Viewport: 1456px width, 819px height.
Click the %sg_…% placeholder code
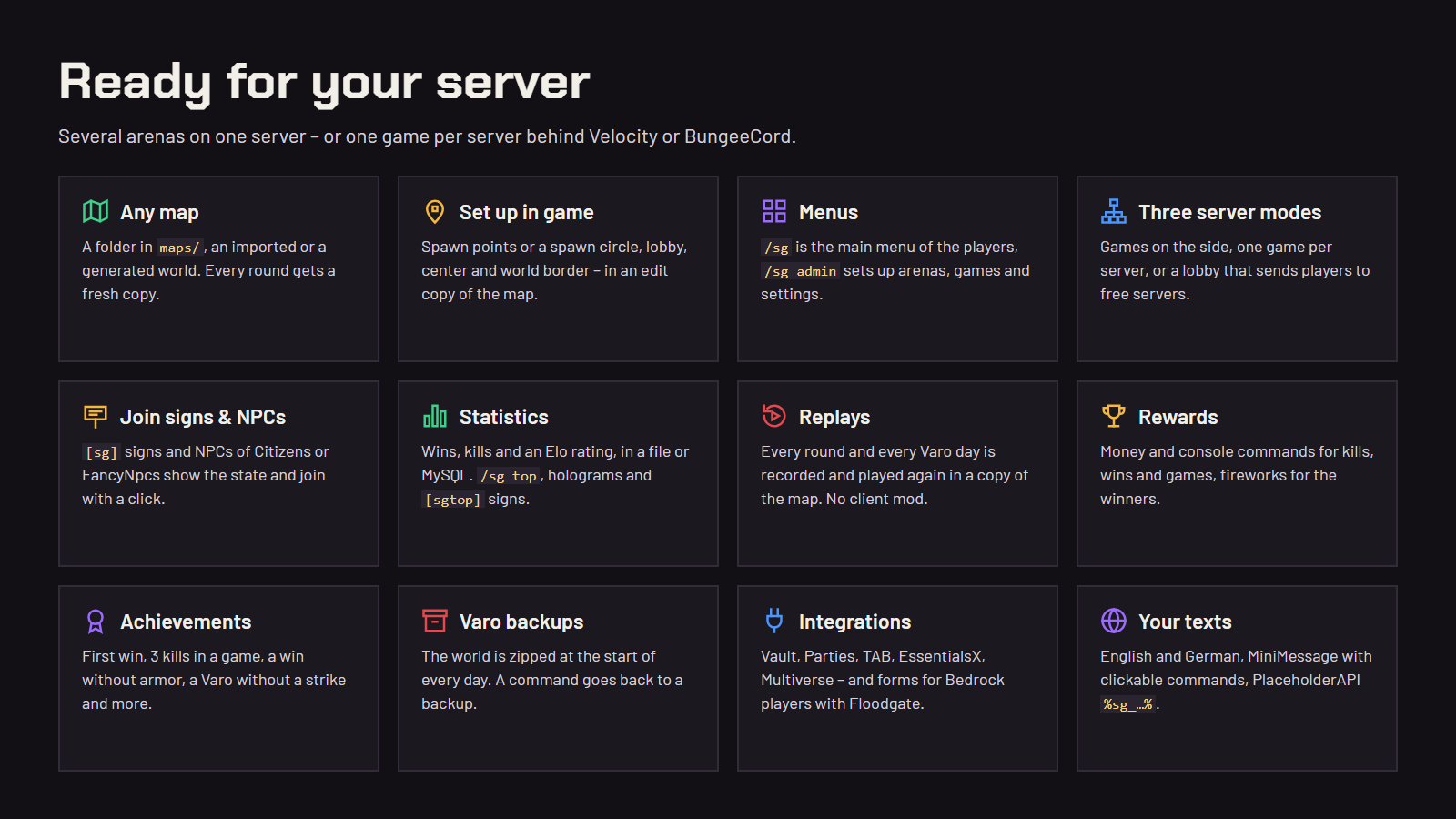[x=1127, y=704]
